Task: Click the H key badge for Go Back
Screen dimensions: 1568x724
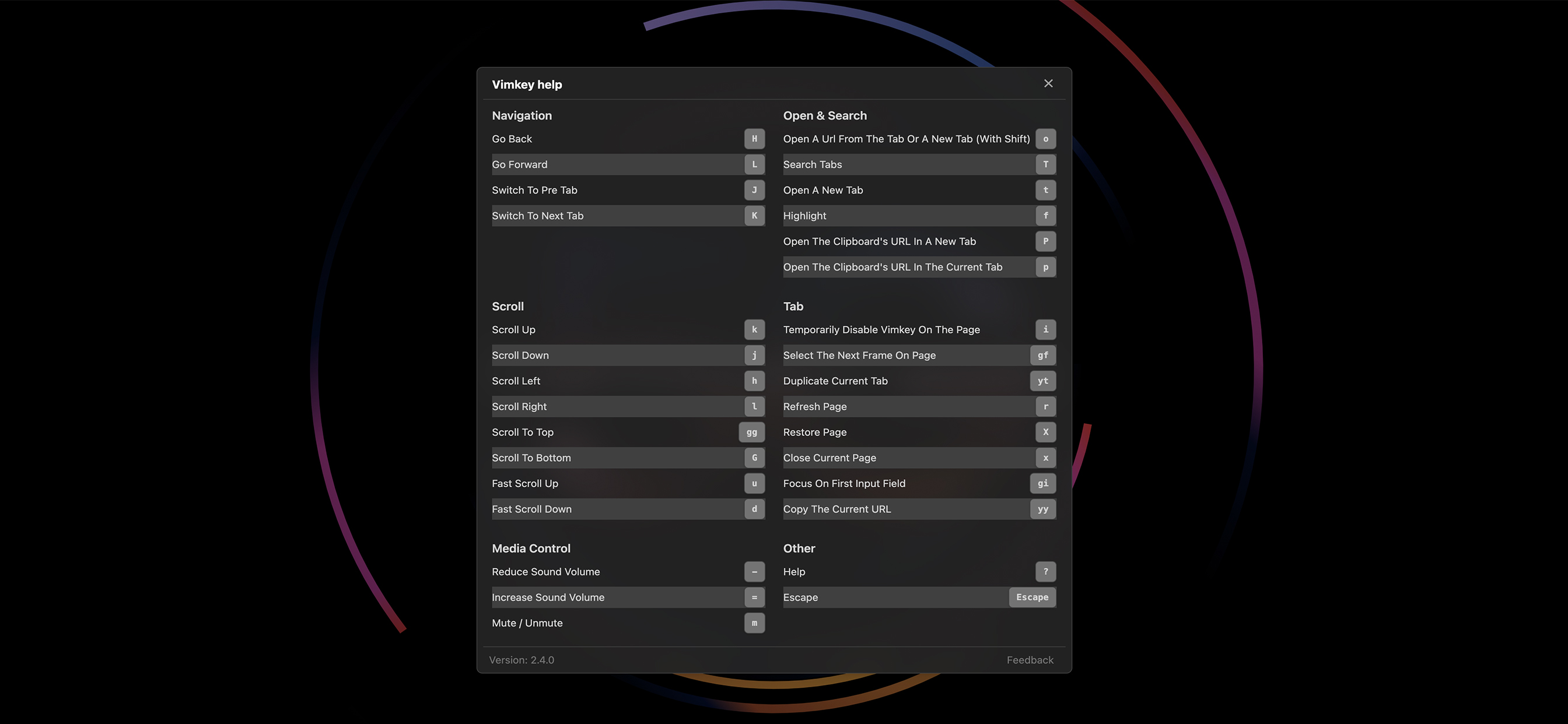Action: click(x=754, y=139)
